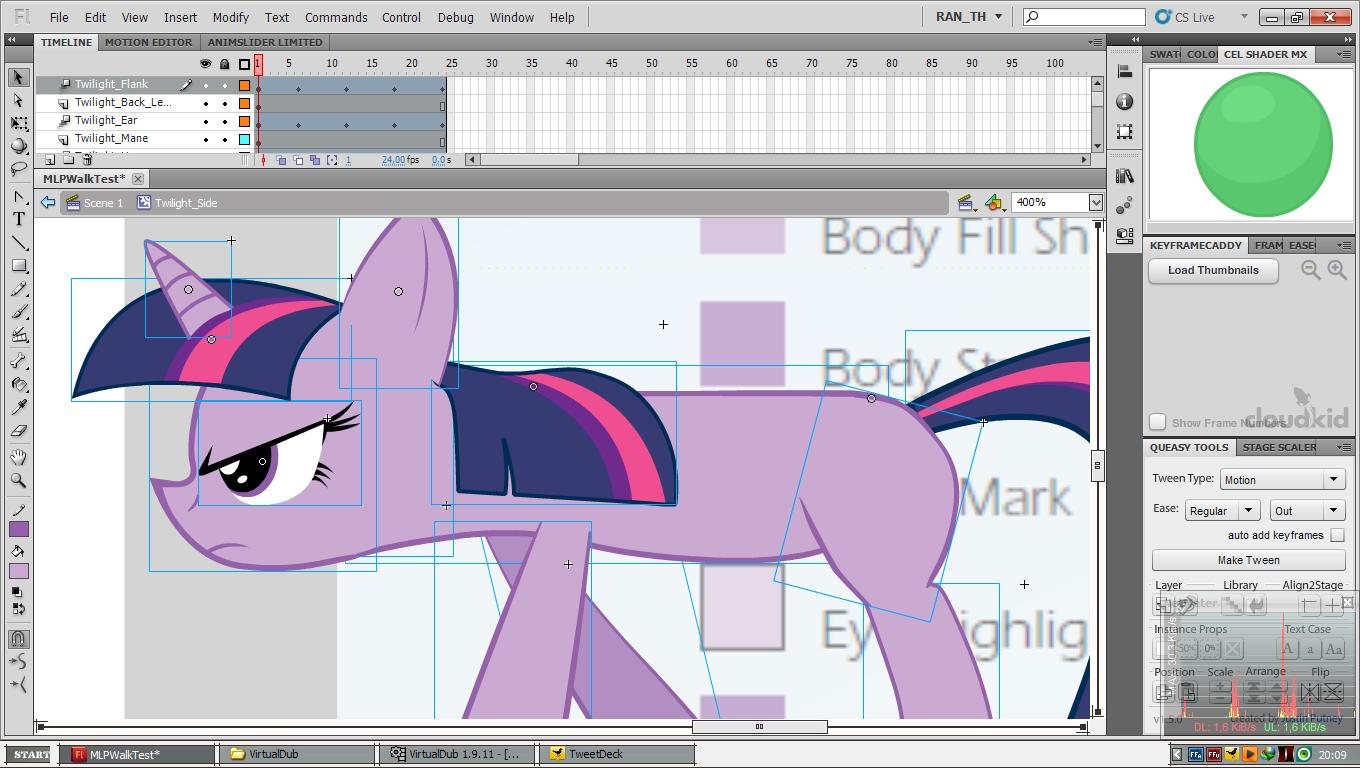Expand the collapsed tools panel arrows
This screenshot has height=768, width=1360.
point(12,39)
